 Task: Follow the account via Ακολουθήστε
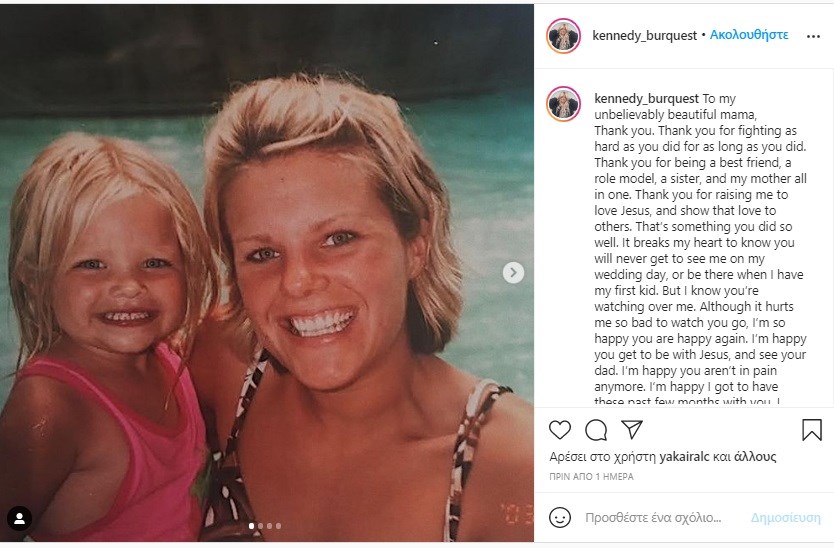tap(749, 35)
